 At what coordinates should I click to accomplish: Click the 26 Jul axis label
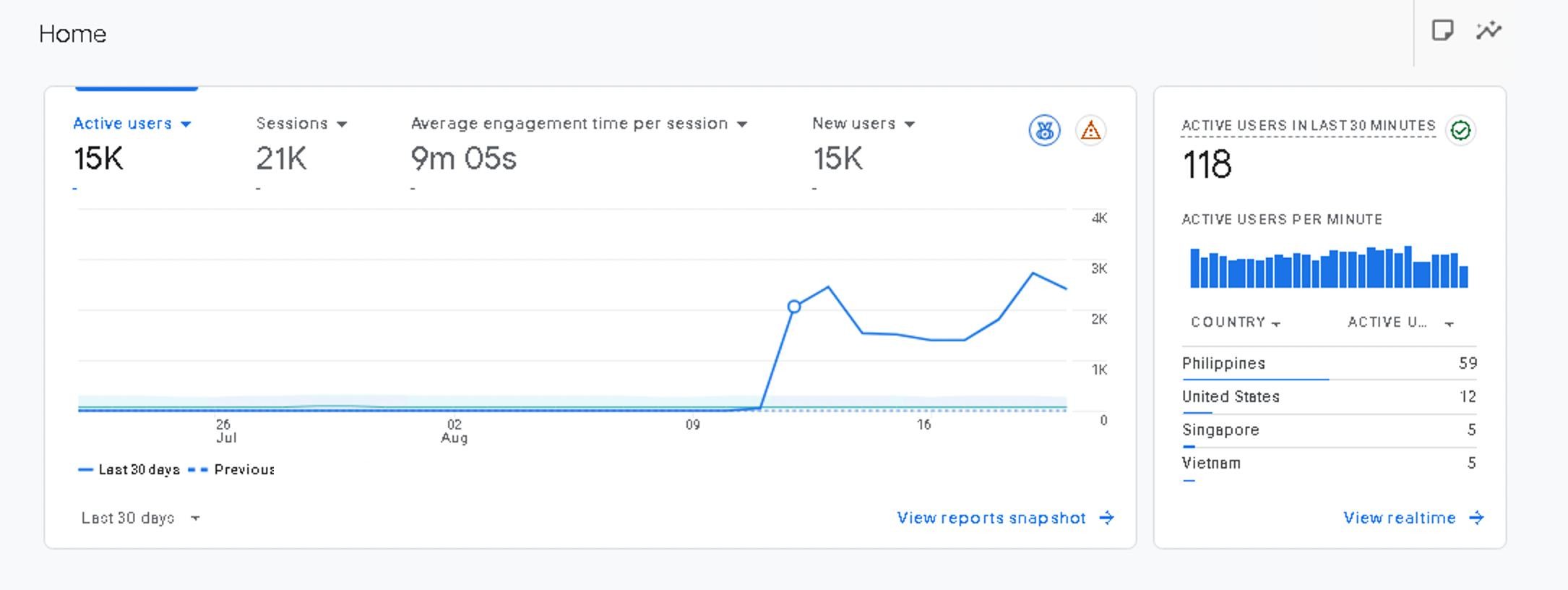pos(225,431)
